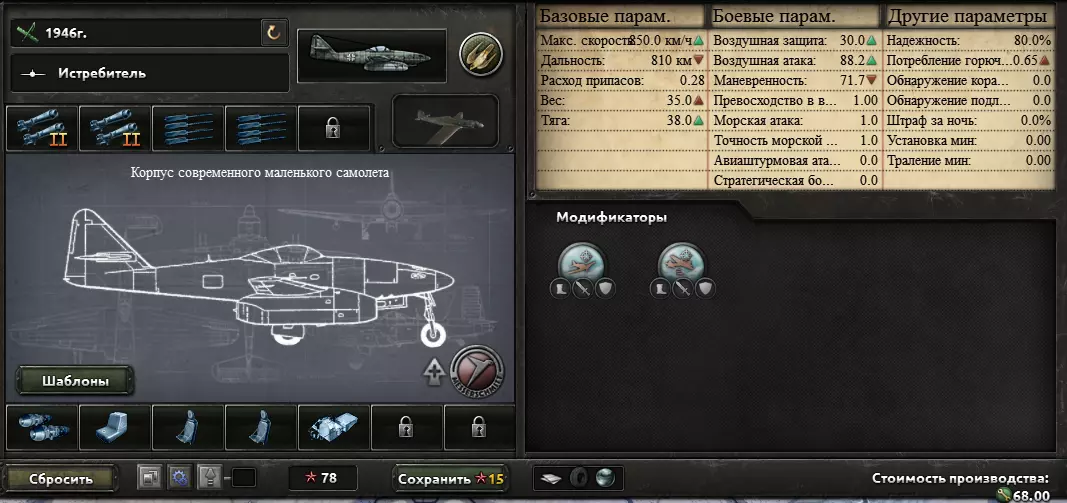Click the Сохранить button with 15 stars
1067x503 pixels.
(x=451, y=478)
